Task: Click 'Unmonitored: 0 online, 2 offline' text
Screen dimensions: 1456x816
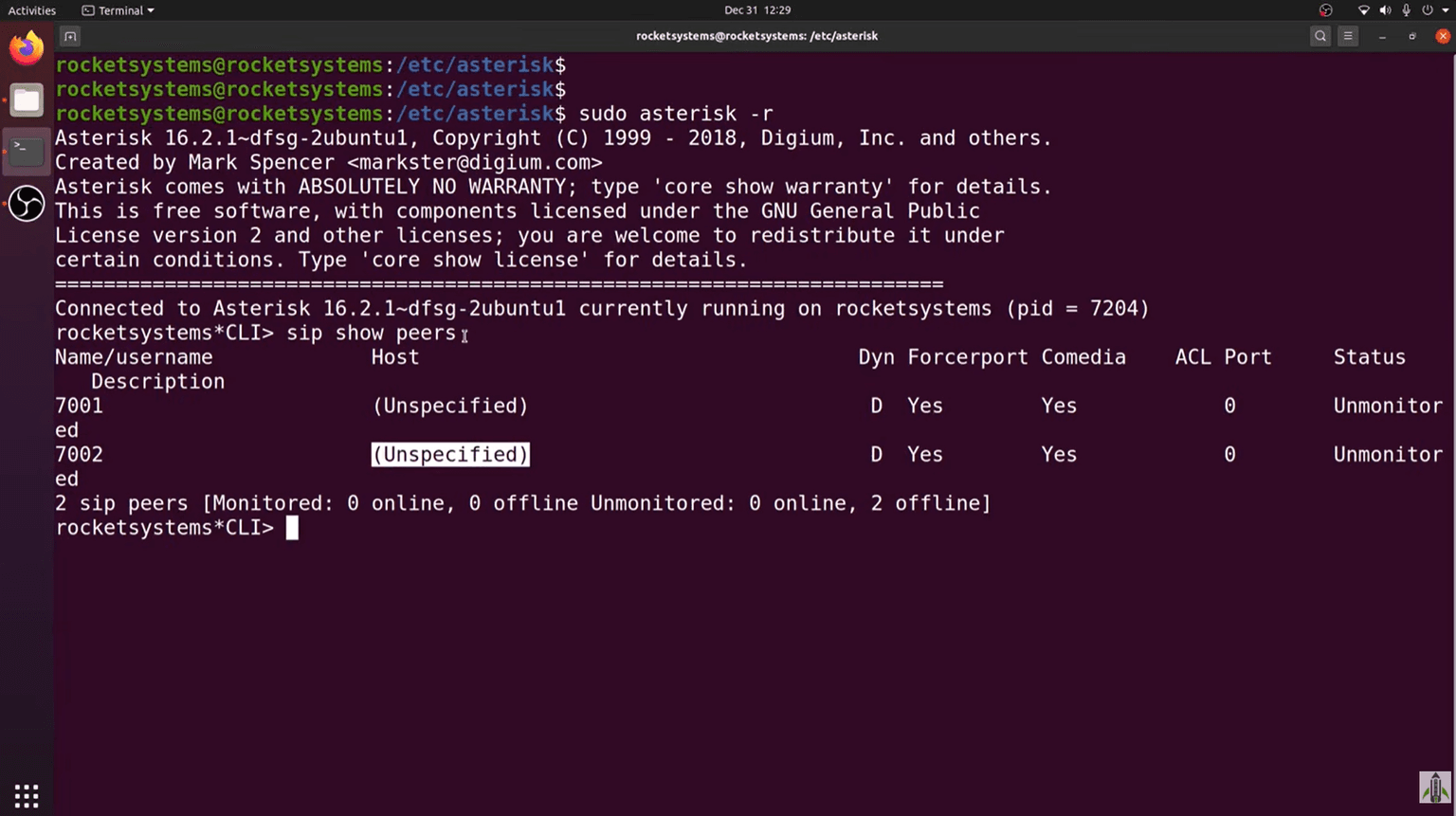Action: point(785,503)
